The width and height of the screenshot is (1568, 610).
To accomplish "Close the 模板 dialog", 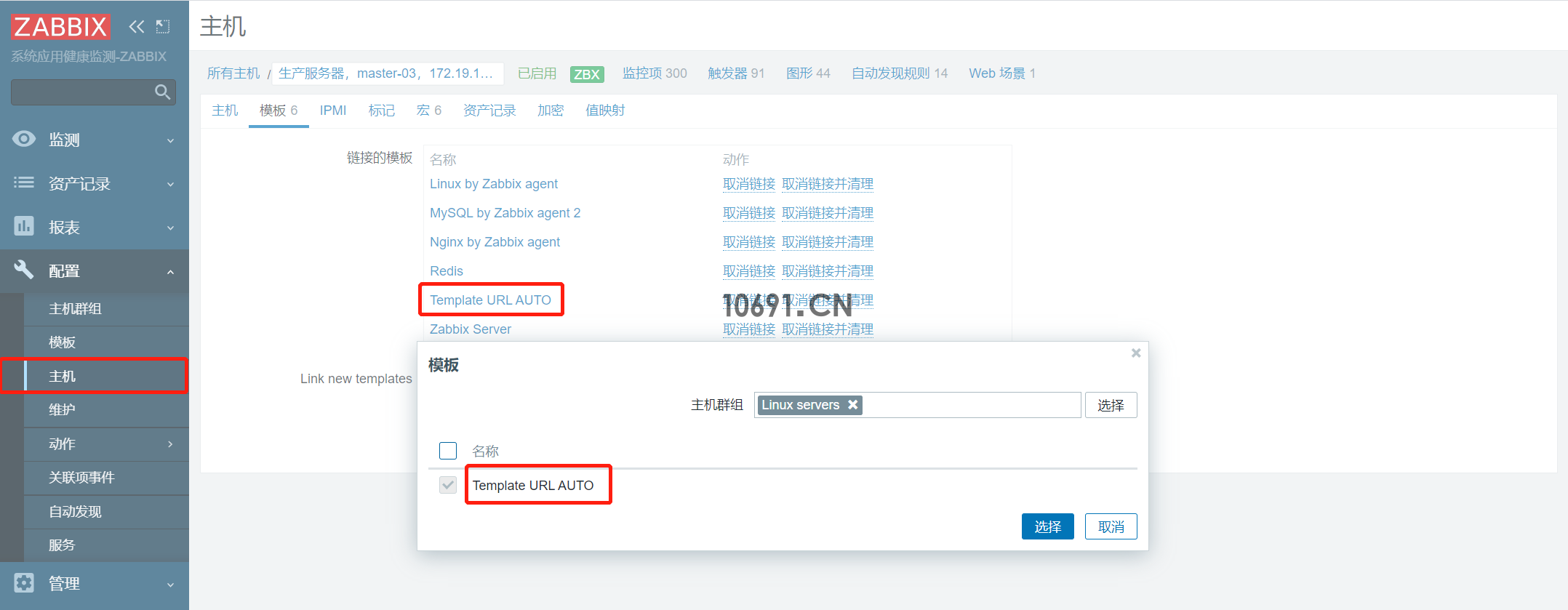I will pyautogui.click(x=1136, y=353).
